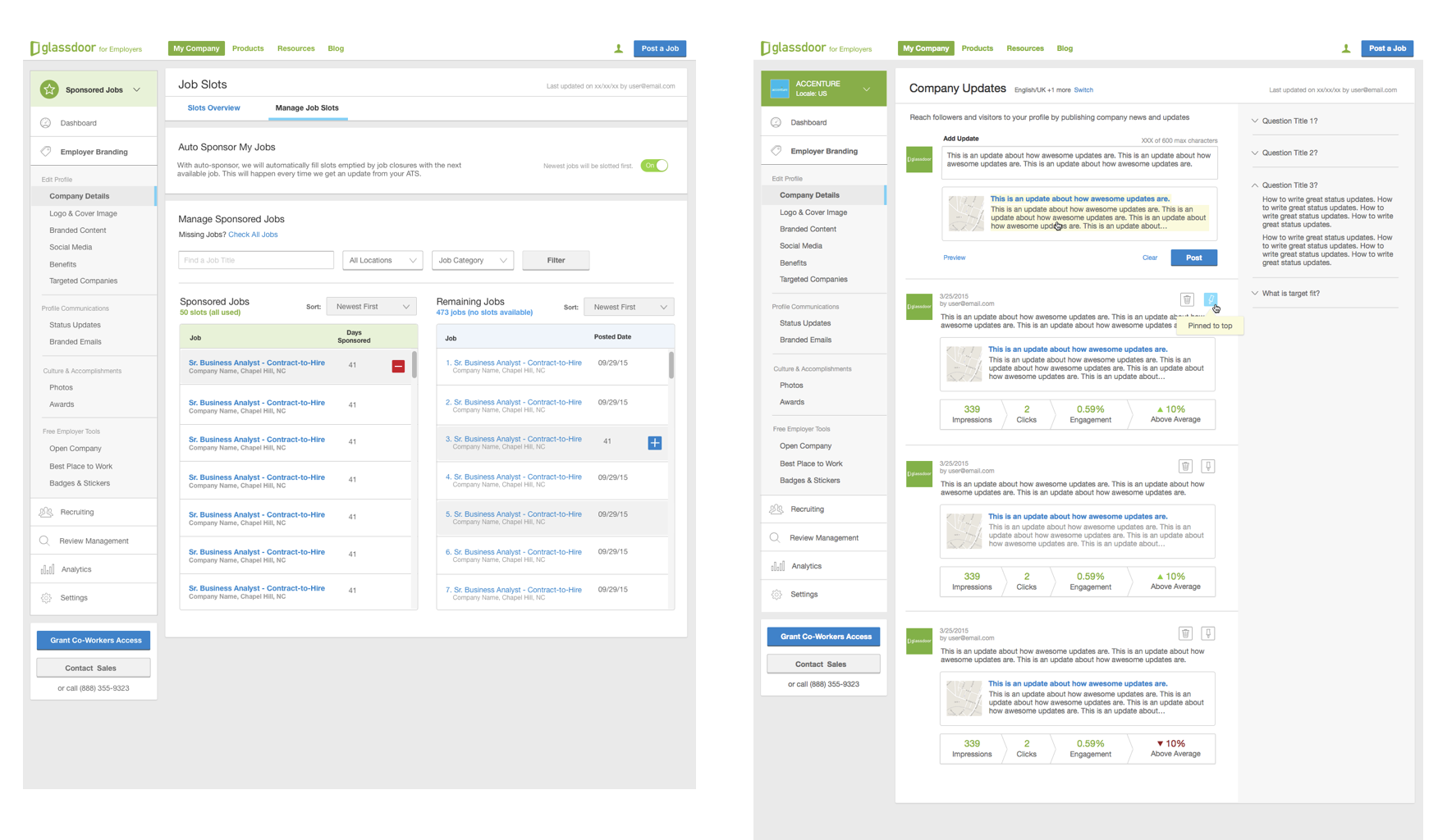Click trash icon on first company update
The height and width of the screenshot is (840, 1438).
point(1186,299)
